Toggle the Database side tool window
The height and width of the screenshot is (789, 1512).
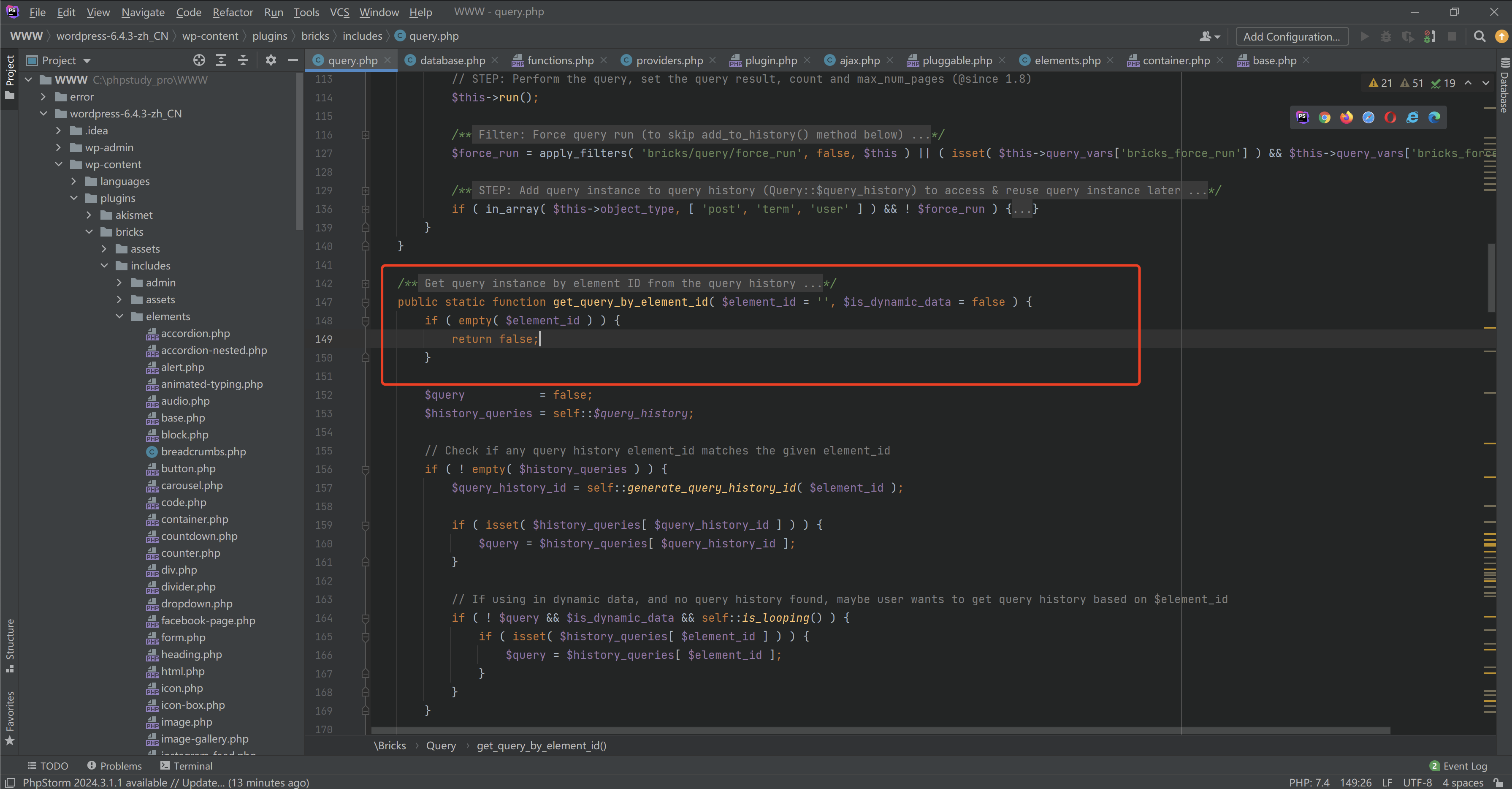[1504, 85]
